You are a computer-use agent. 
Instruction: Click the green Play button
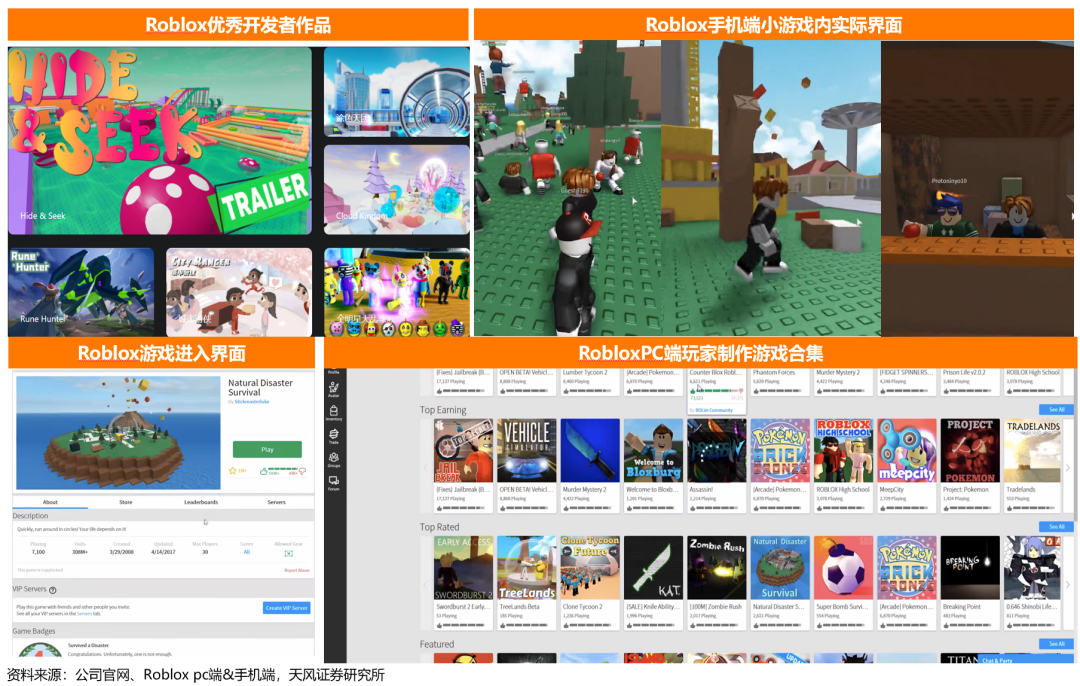tap(267, 449)
